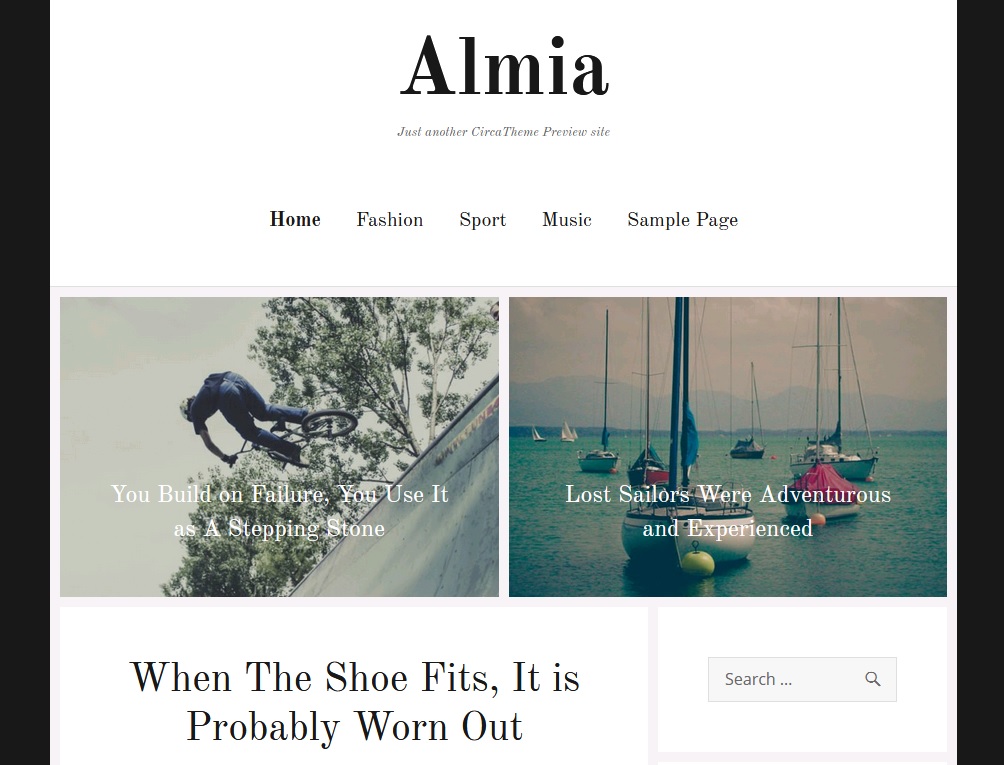This screenshot has width=1004, height=765.
Task: Click the Almia site title
Action: click(504, 67)
